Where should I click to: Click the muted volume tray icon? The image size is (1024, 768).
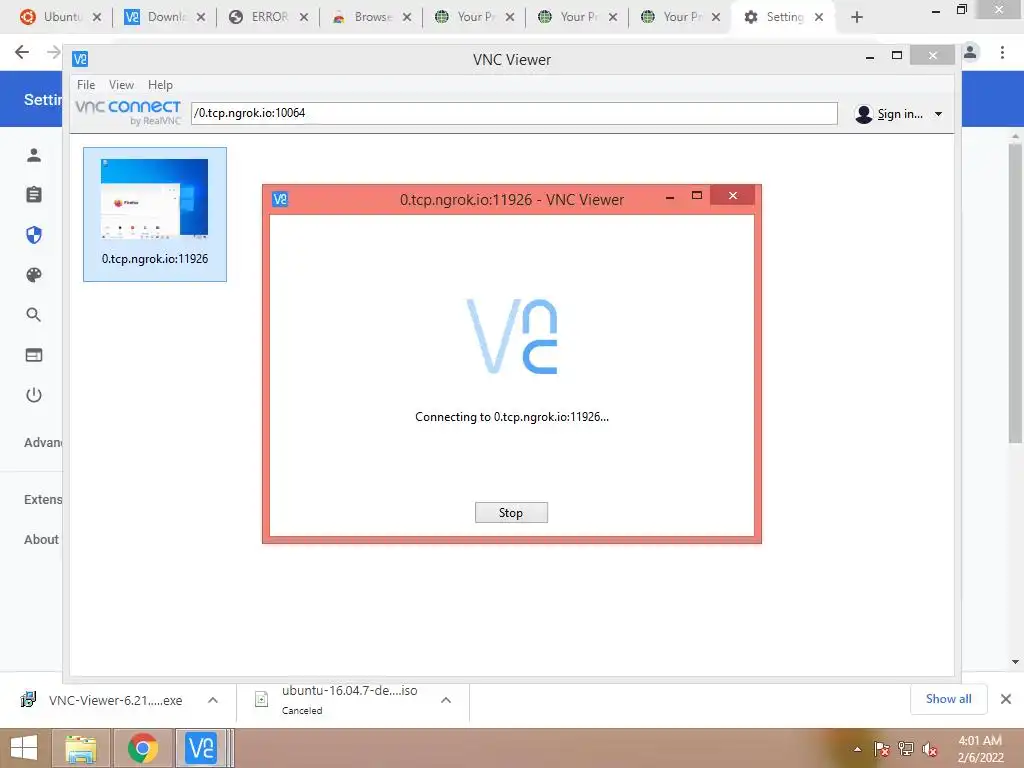pyautogui.click(x=930, y=749)
